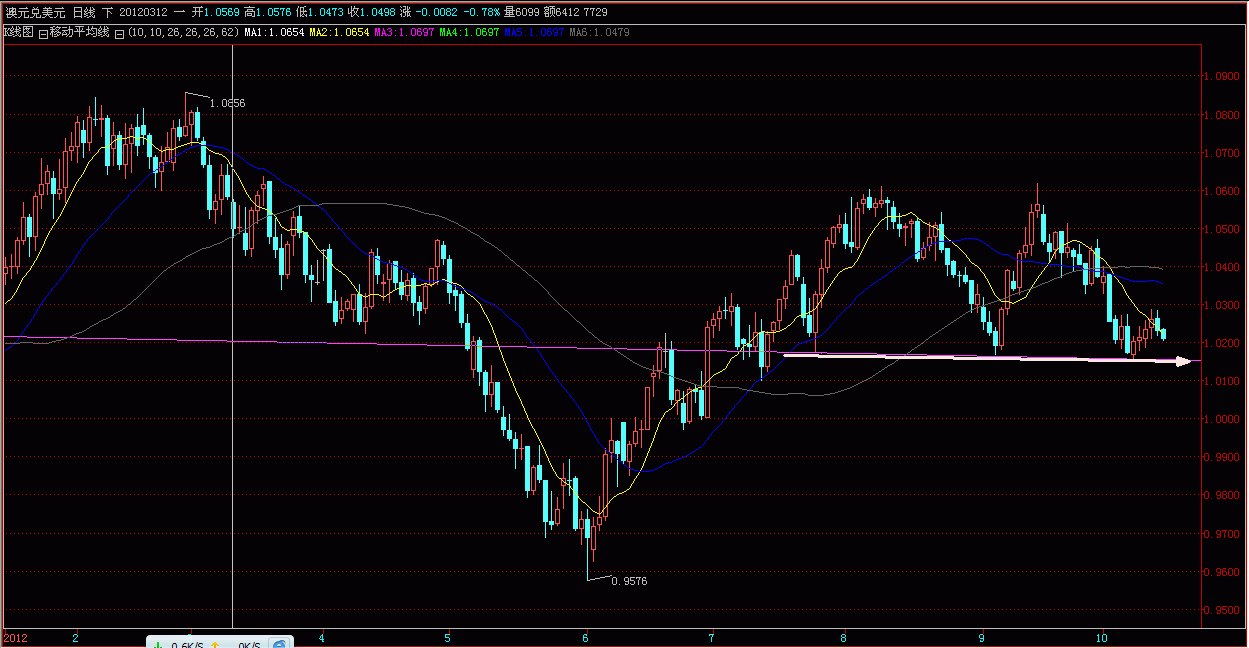1249x648 pixels.
Task: Click the 1.0700 price axis label
Action: point(1222,153)
